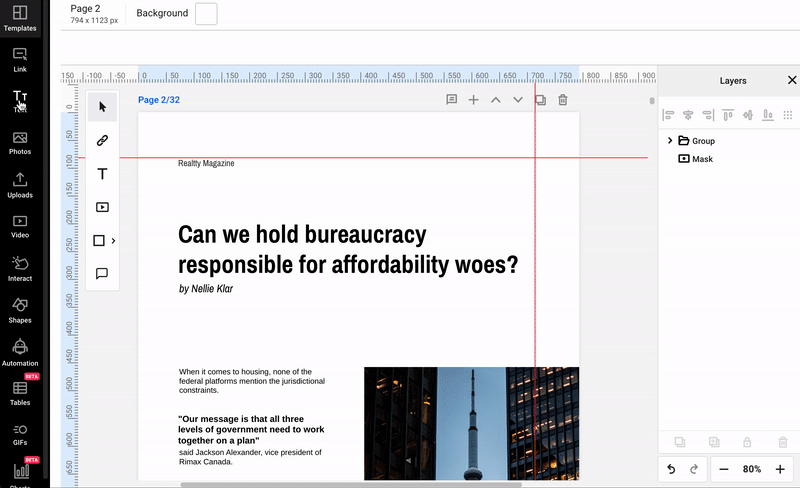Close the Layers panel
This screenshot has height=488, width=800.
[x=792, y=80]
